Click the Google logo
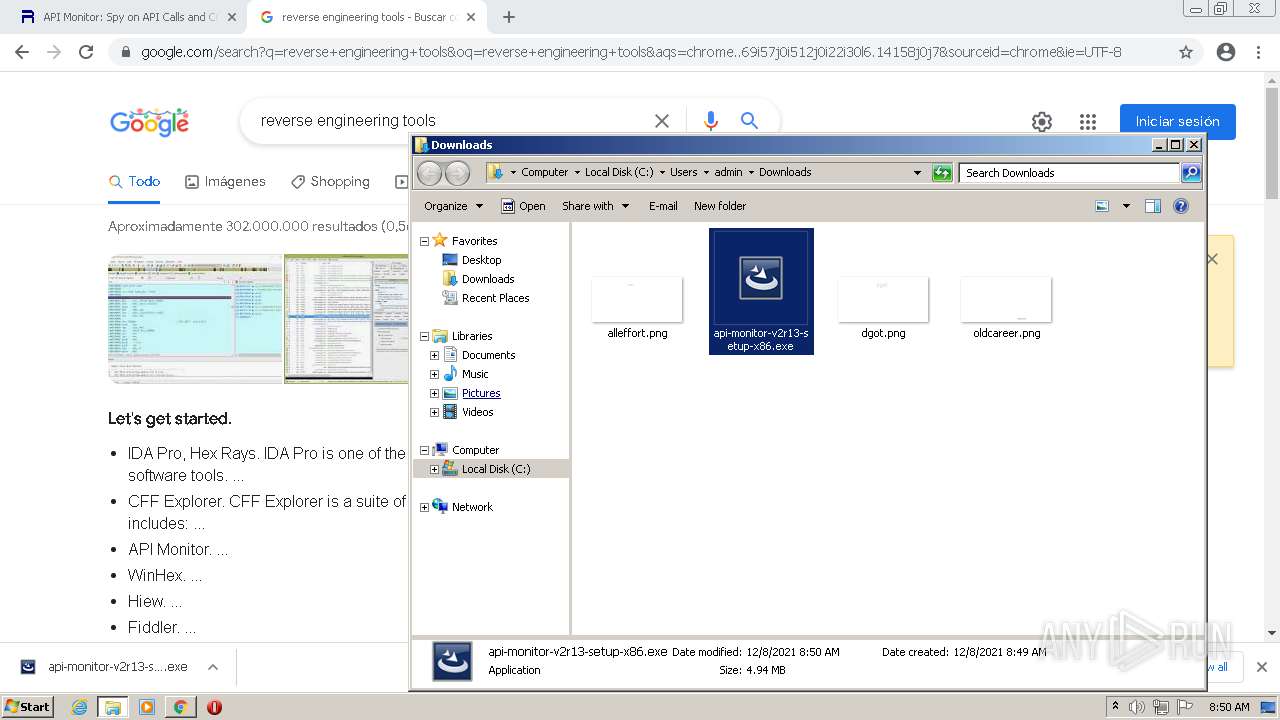Viewport: 1280px width, 720px height. 149,122
